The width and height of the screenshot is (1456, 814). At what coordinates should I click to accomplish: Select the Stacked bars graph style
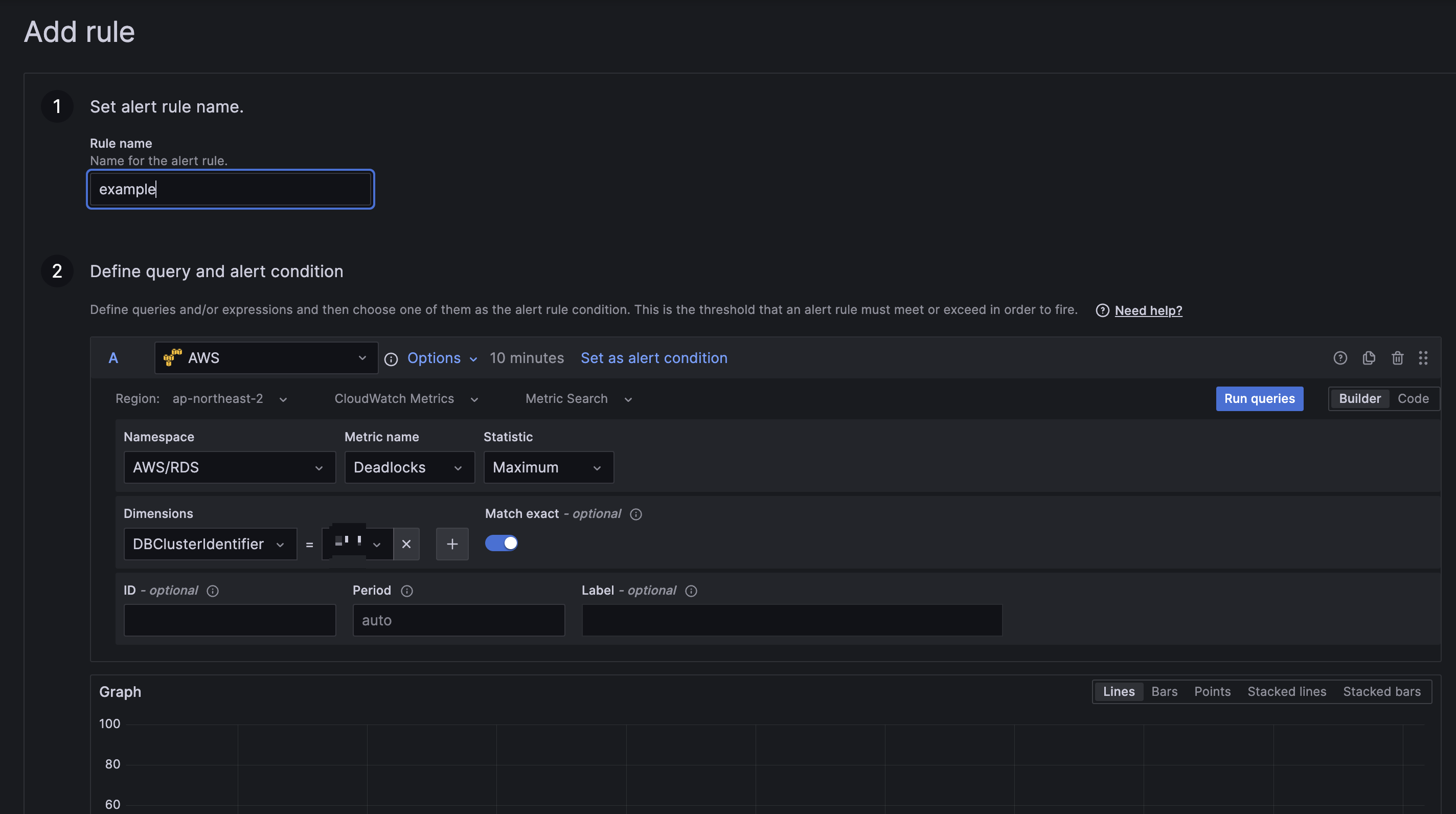[1381, 691]
